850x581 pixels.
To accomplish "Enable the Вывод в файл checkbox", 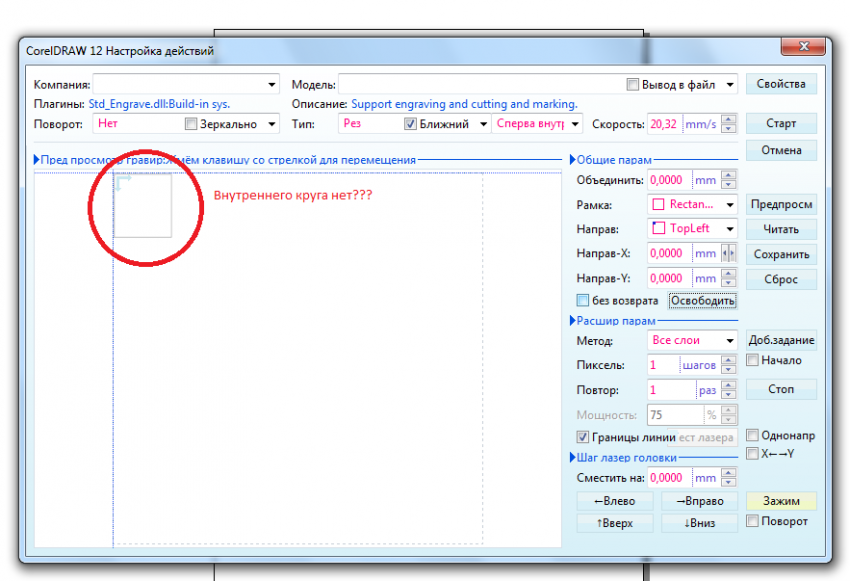I will [x=632, y=84].
